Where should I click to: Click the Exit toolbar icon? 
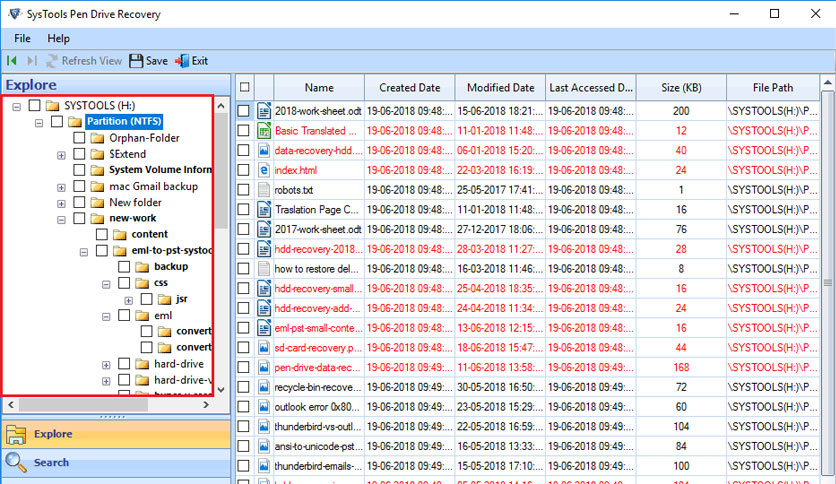click(182, 61)
